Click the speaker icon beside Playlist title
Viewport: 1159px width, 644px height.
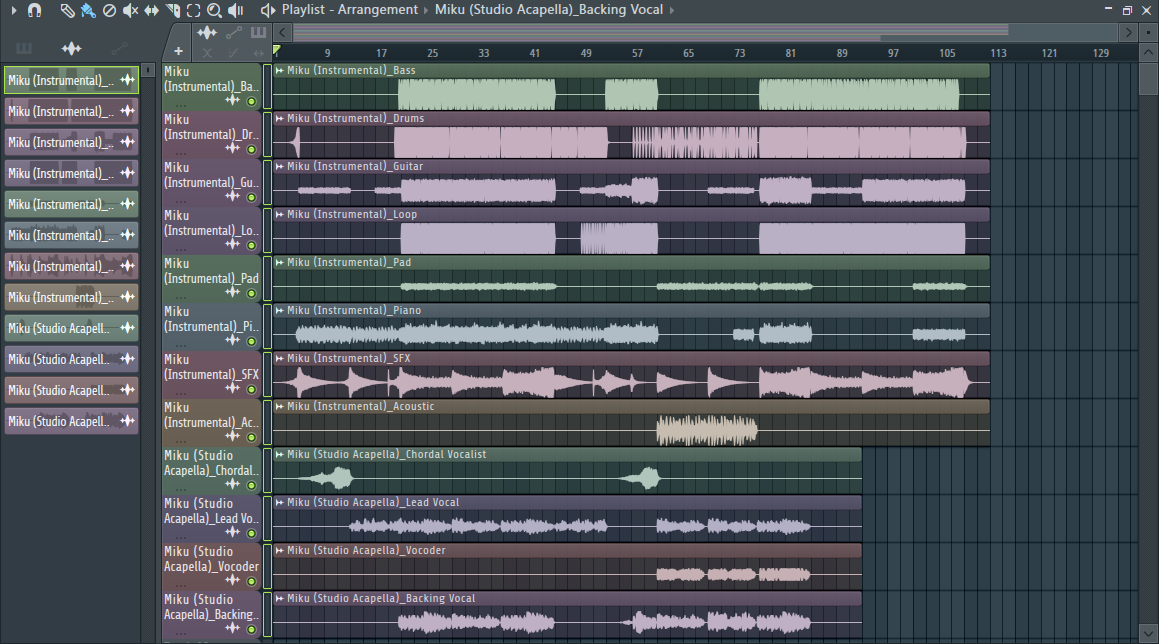[268, 10]
